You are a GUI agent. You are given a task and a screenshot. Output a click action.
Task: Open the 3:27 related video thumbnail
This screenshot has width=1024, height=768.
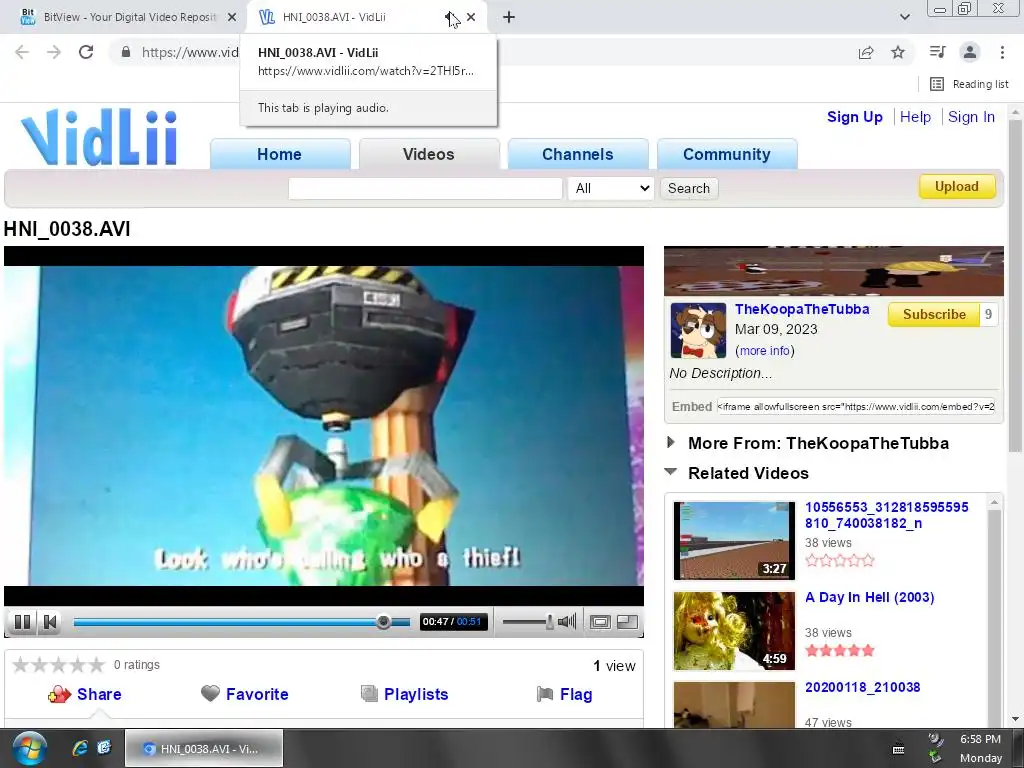(734, 541)
